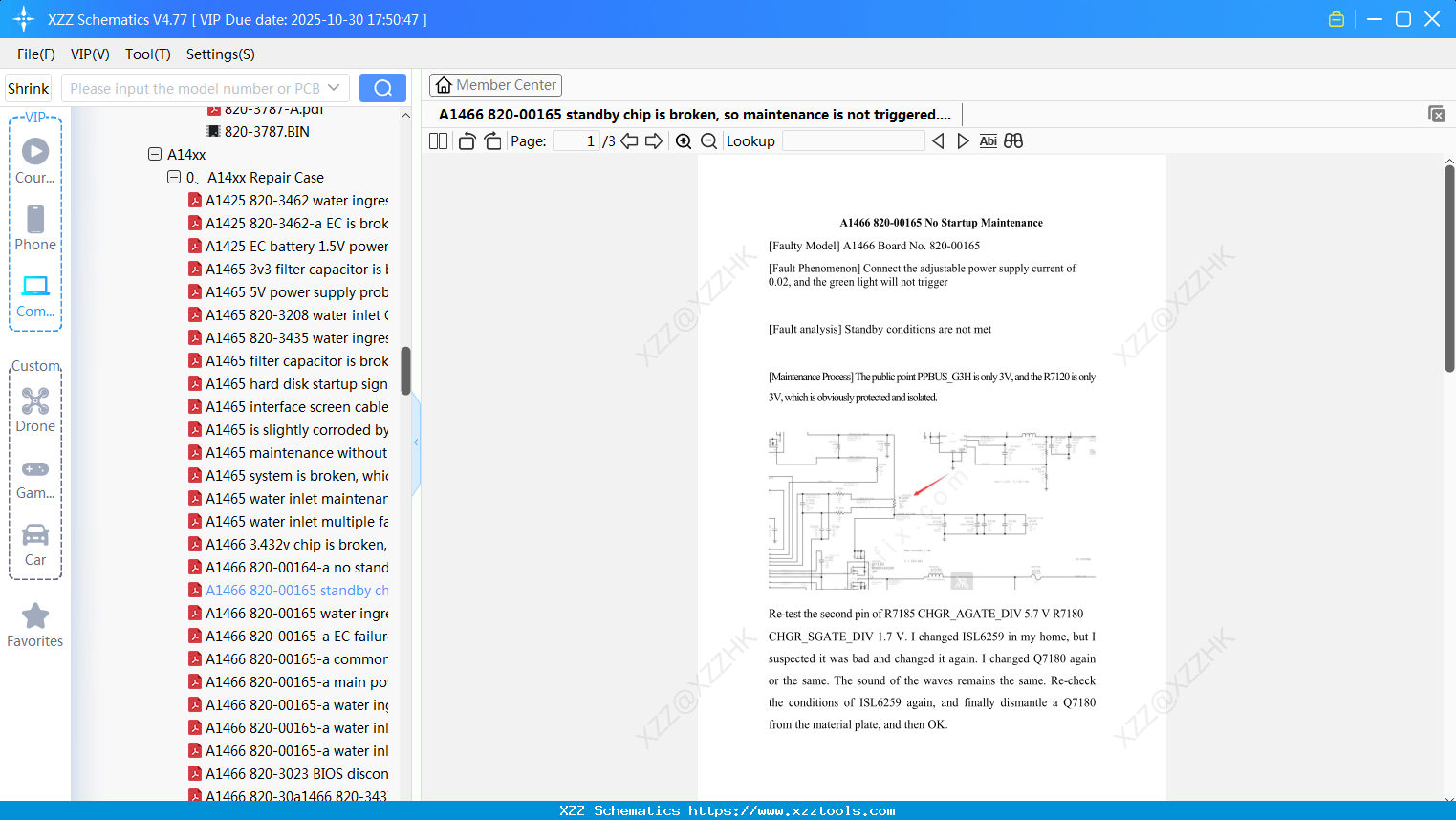The image size is (1456, 820).
Task: Click the page number input field
Action: click(576, 141)
